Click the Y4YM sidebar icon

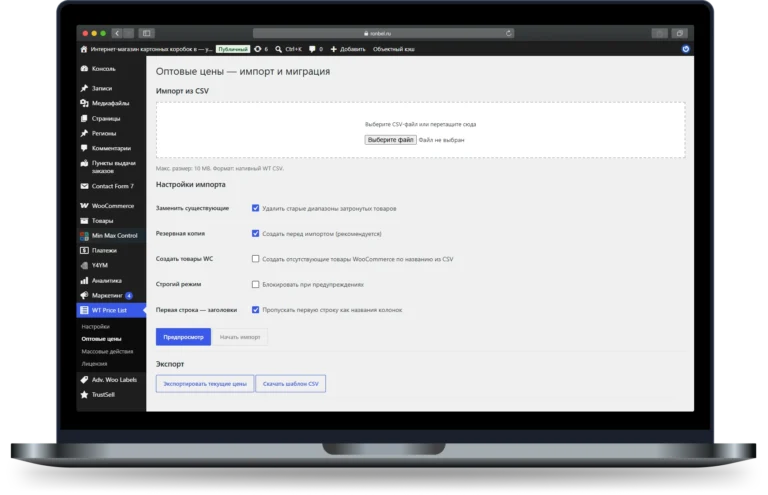point(84,265)
